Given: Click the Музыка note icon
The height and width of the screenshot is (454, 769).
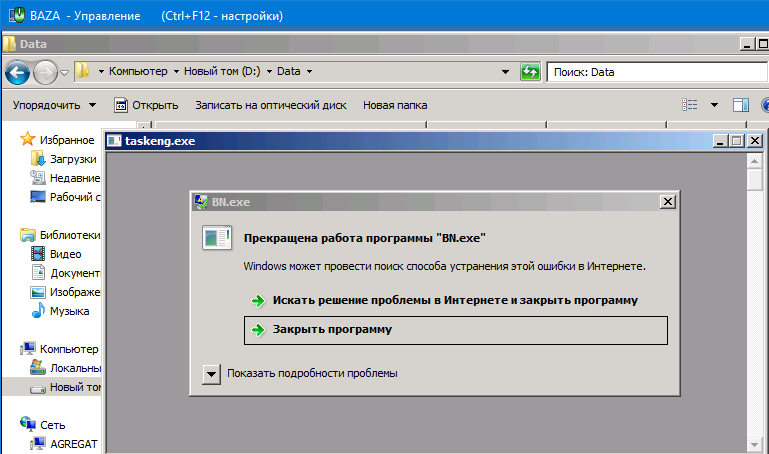Looking at the screenshot, I should tap(38, 310).
